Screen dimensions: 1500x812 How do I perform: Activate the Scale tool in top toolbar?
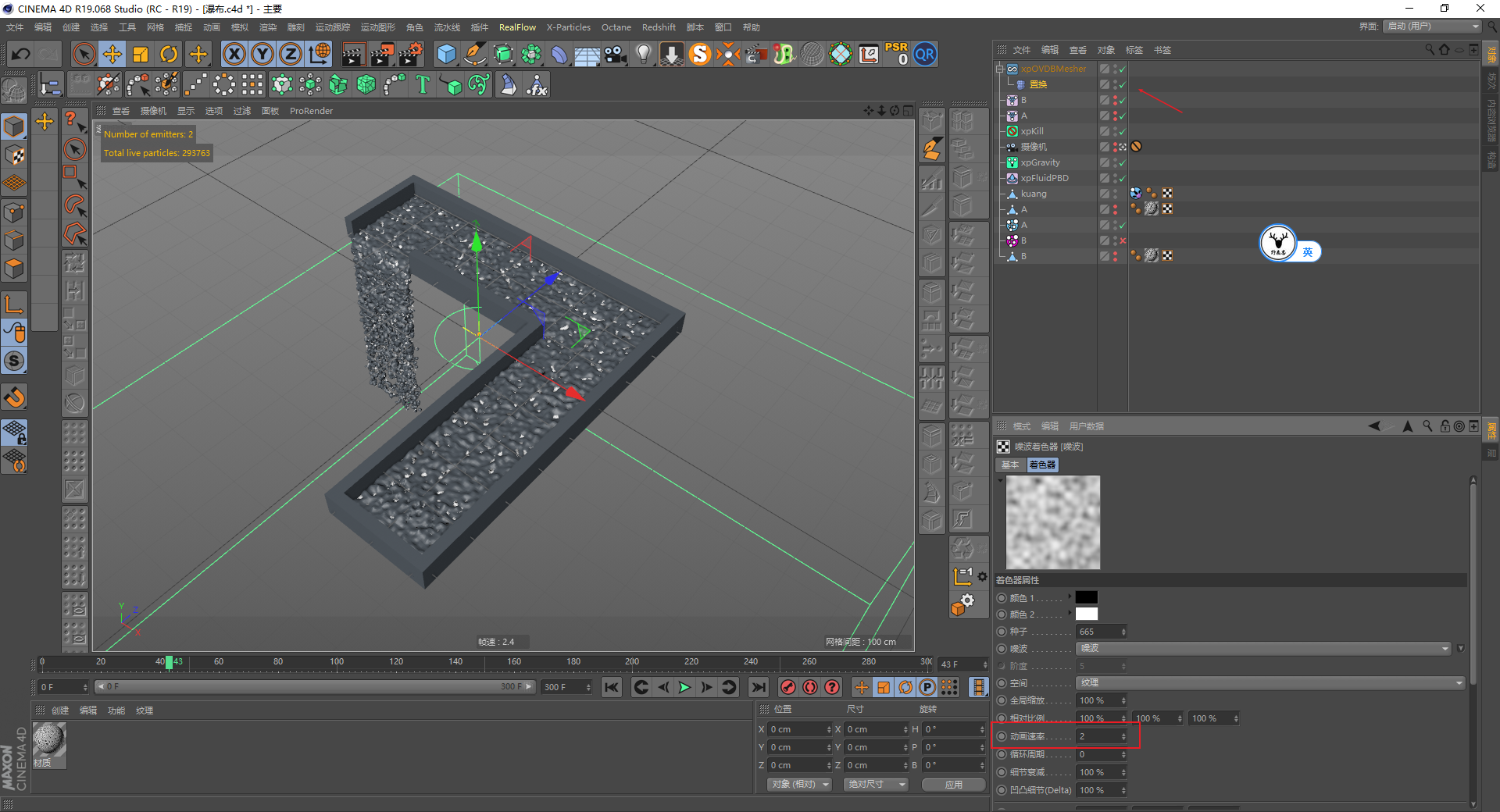(x=141, y=54)
